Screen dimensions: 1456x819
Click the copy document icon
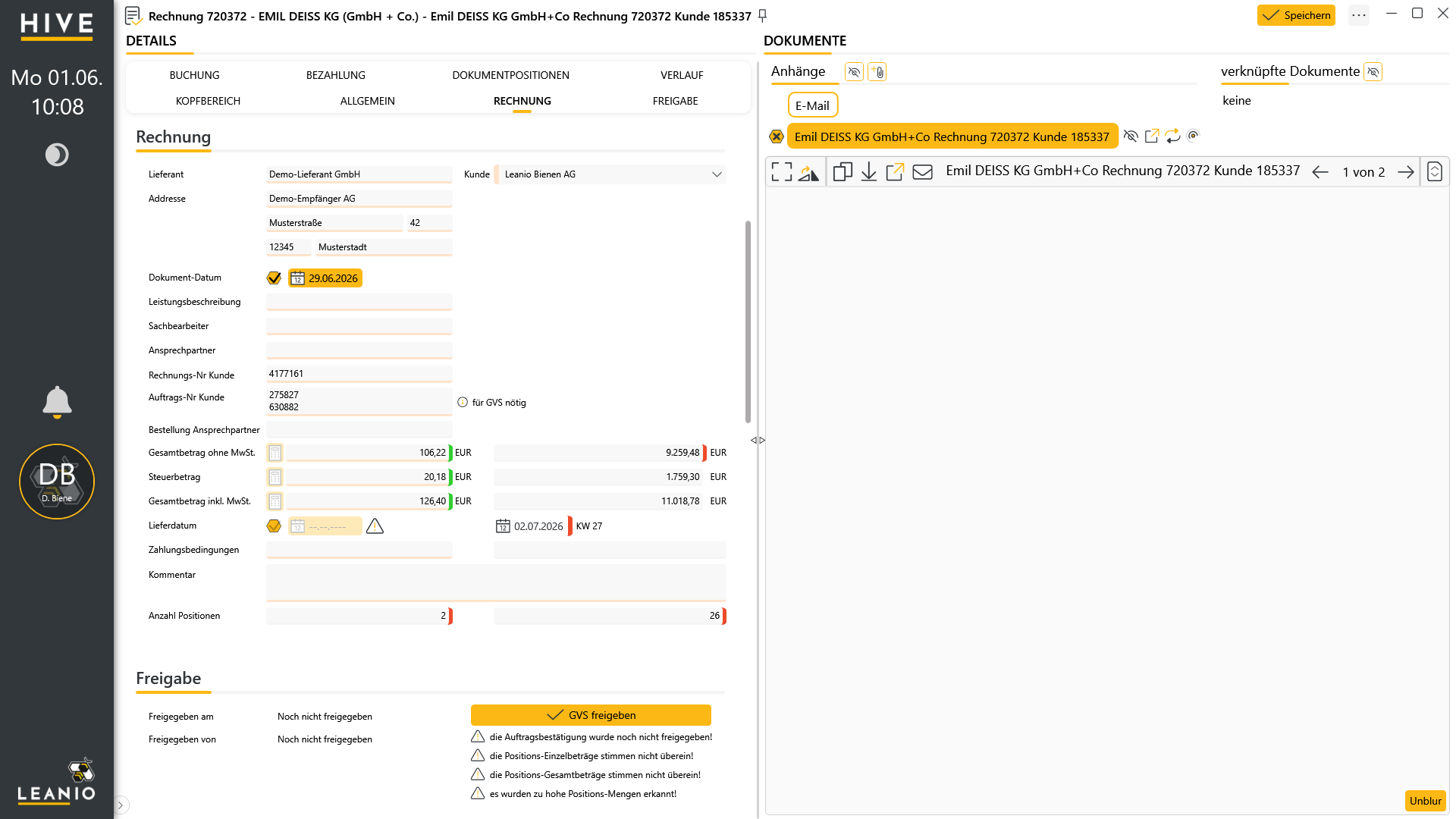point(843,172)
